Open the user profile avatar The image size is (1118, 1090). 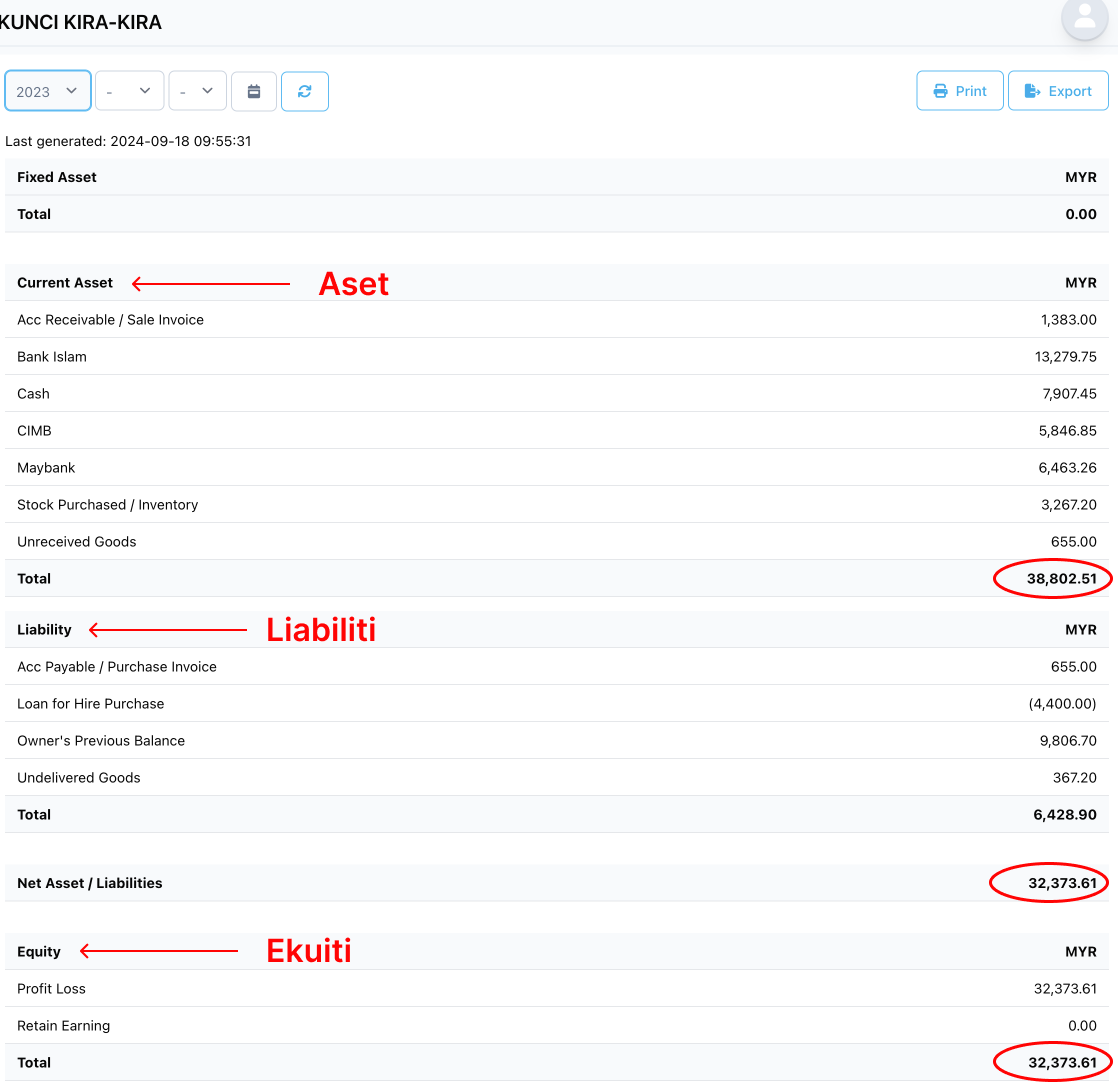1084,17
